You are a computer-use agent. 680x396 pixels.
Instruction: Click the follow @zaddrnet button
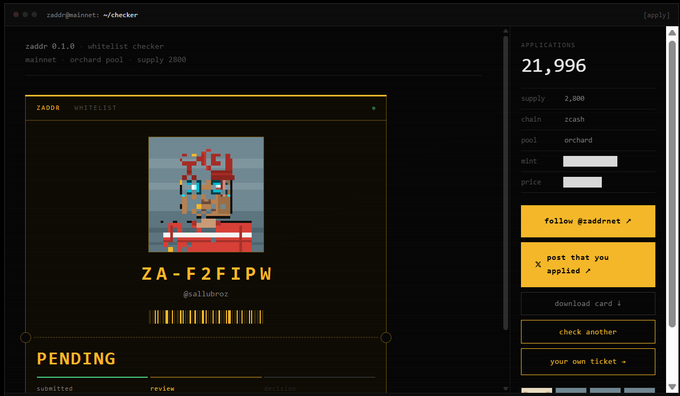pyautogui.click(x=588, y=221)
